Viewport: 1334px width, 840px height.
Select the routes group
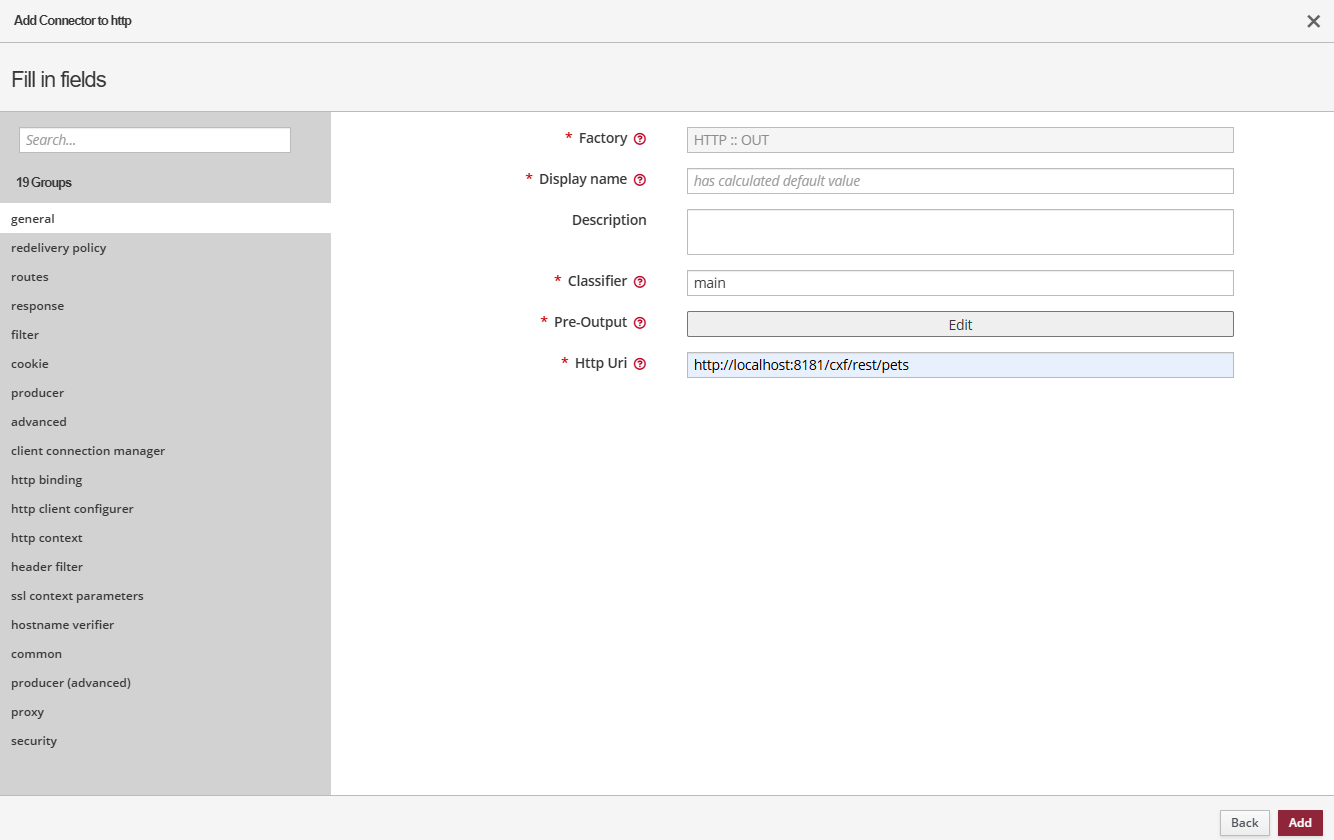(x=30, y=277)
